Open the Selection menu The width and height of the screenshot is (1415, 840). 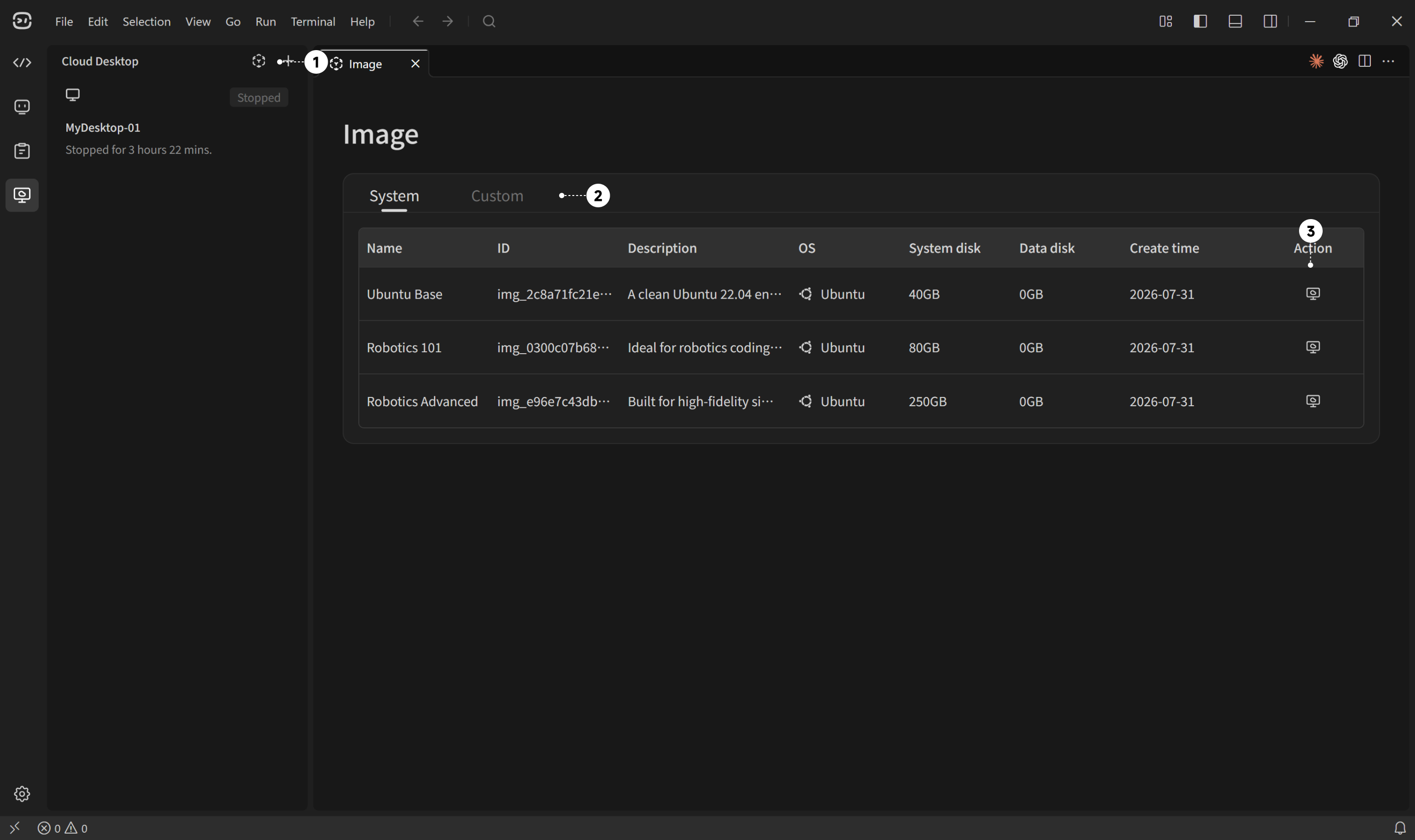pos(146,22)
